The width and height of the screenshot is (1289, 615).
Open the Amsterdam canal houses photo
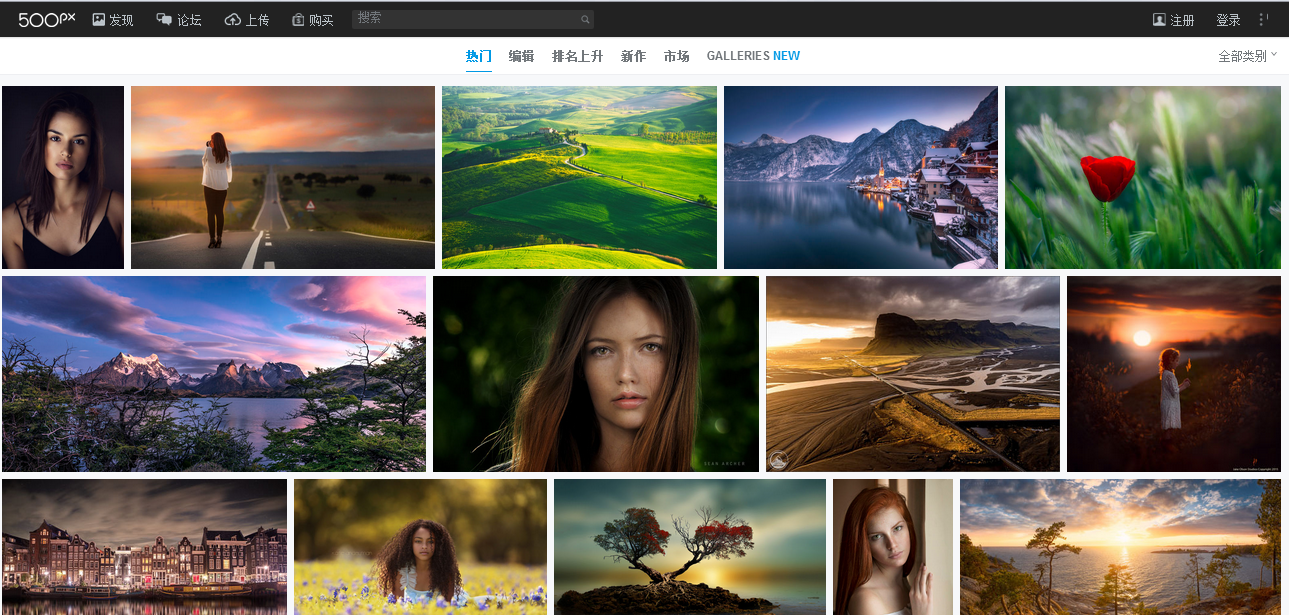click(144, 547)
